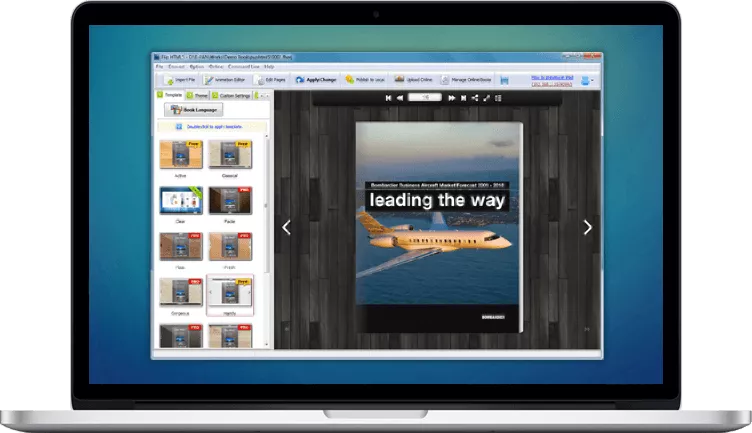Jump to the first page icon

click(x=388, y=98)
